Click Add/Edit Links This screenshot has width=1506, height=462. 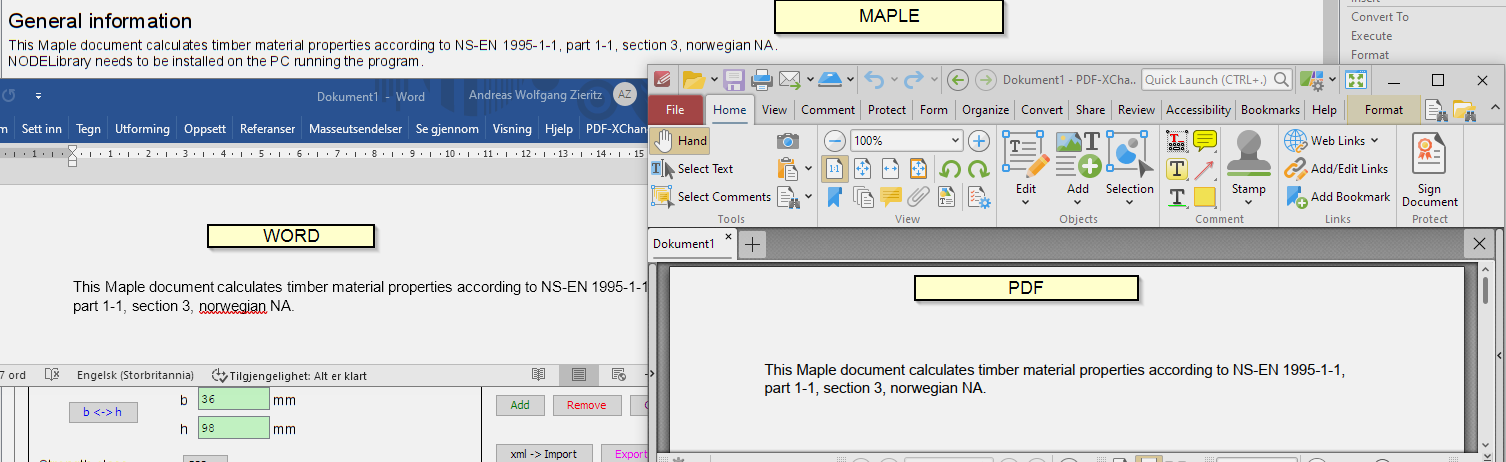pyautogui.click(x=1337, y=169)
